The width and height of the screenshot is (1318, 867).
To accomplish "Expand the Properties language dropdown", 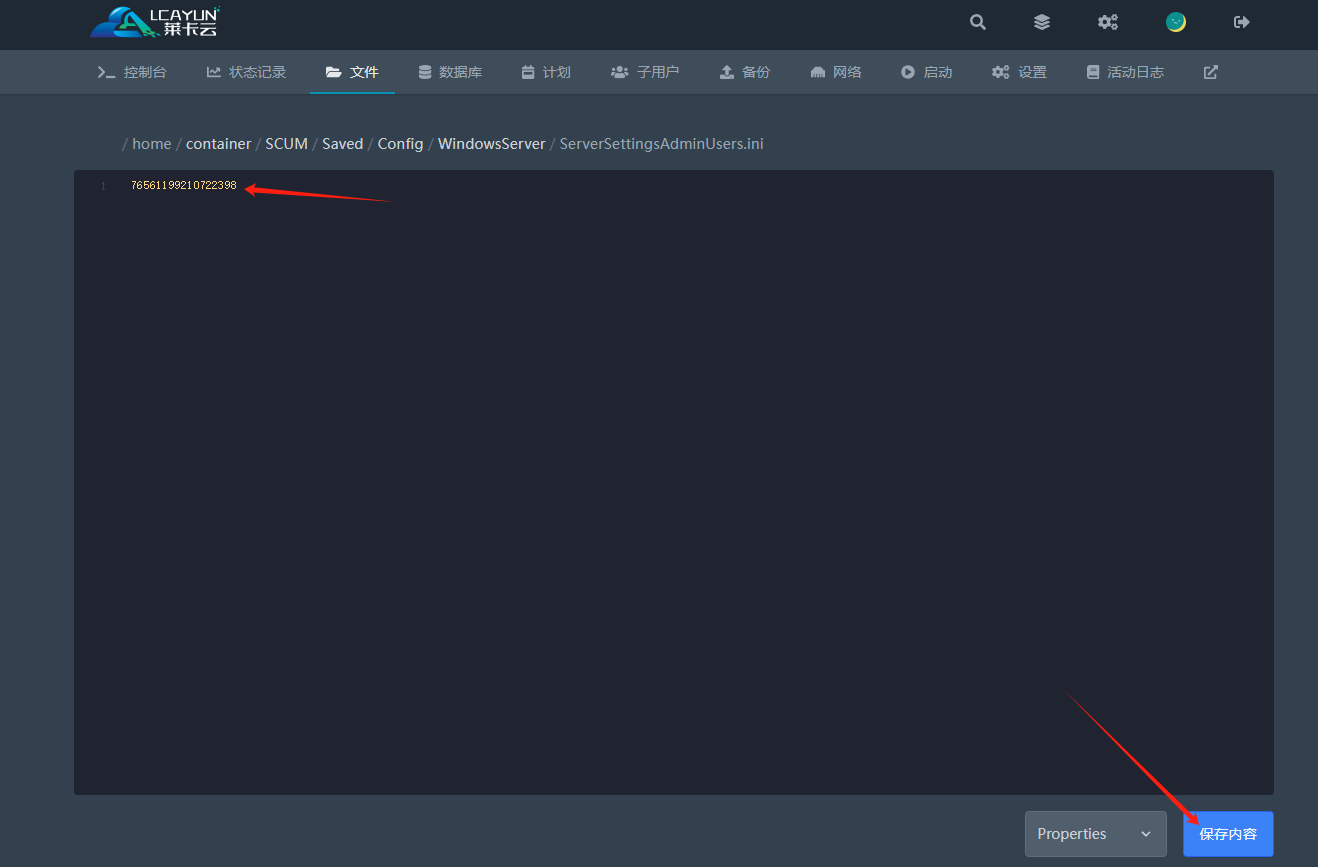I will 1095,834.
